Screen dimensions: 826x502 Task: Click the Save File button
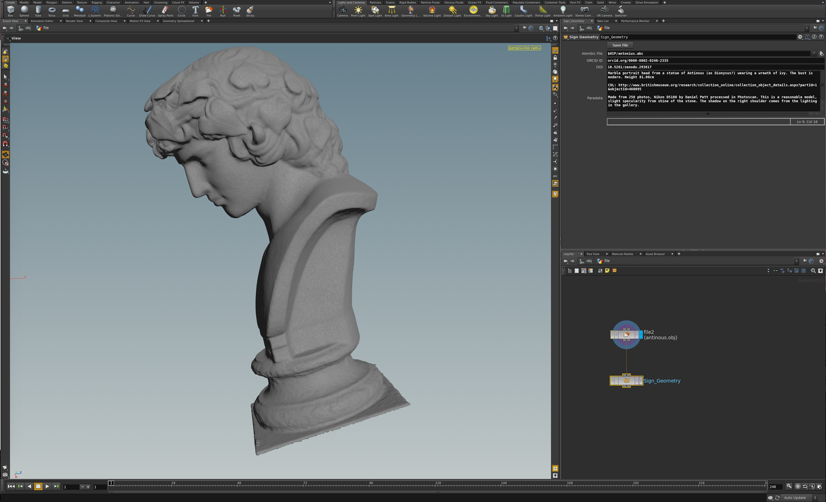(x=620, y=45)
